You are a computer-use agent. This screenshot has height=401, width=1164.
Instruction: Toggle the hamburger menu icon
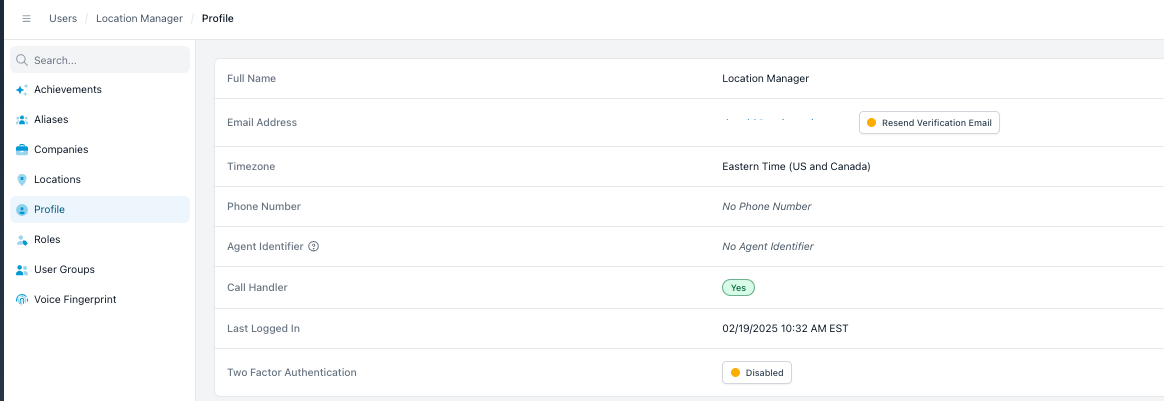click(x=27, y=19)
